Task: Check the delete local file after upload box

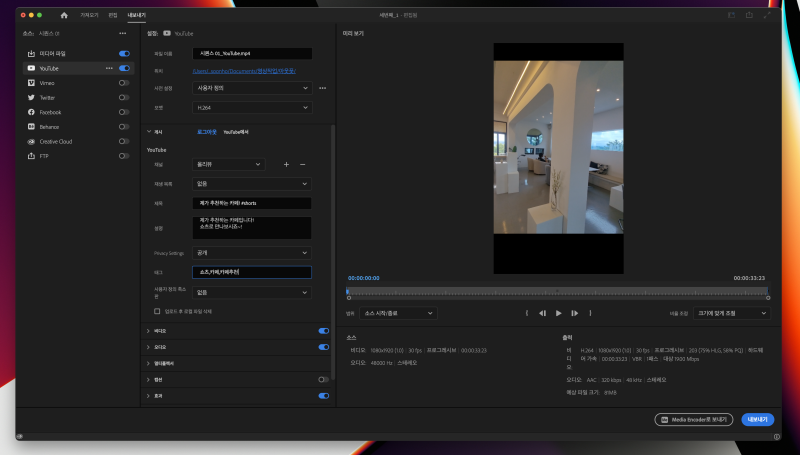Action: pyautogui.click(x=157, y=310)
